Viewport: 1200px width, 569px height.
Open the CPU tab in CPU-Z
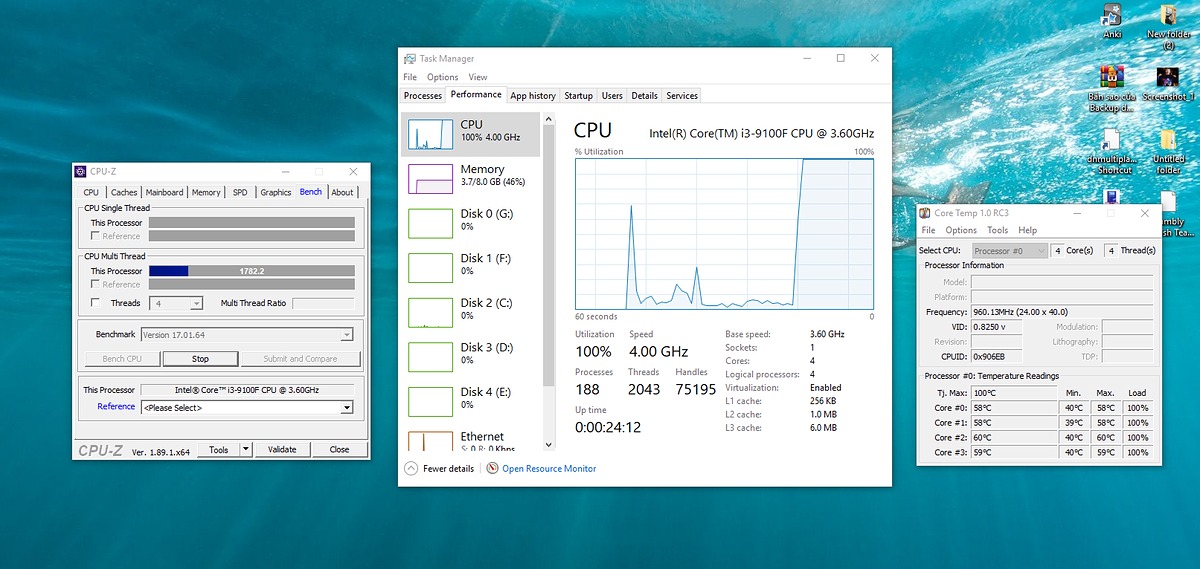click(91, 192)
